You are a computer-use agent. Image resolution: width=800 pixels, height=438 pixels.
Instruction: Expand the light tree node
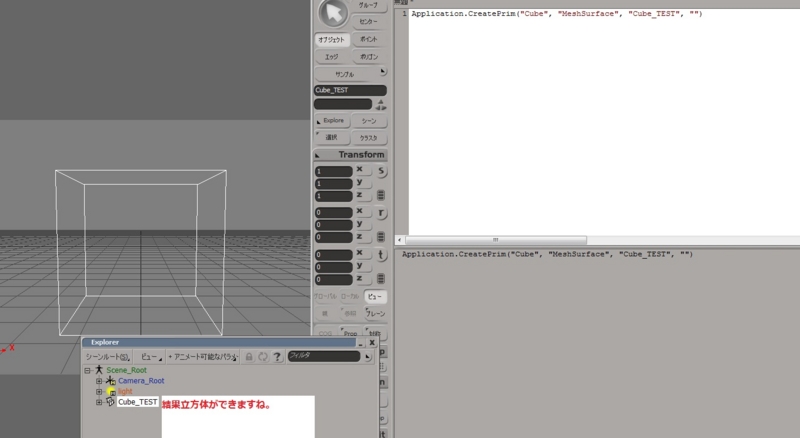pyautogui.click(x=99, y=392)
